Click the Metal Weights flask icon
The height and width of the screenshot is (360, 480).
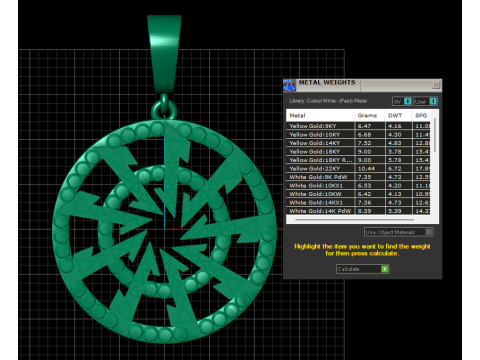coord(289,85)
